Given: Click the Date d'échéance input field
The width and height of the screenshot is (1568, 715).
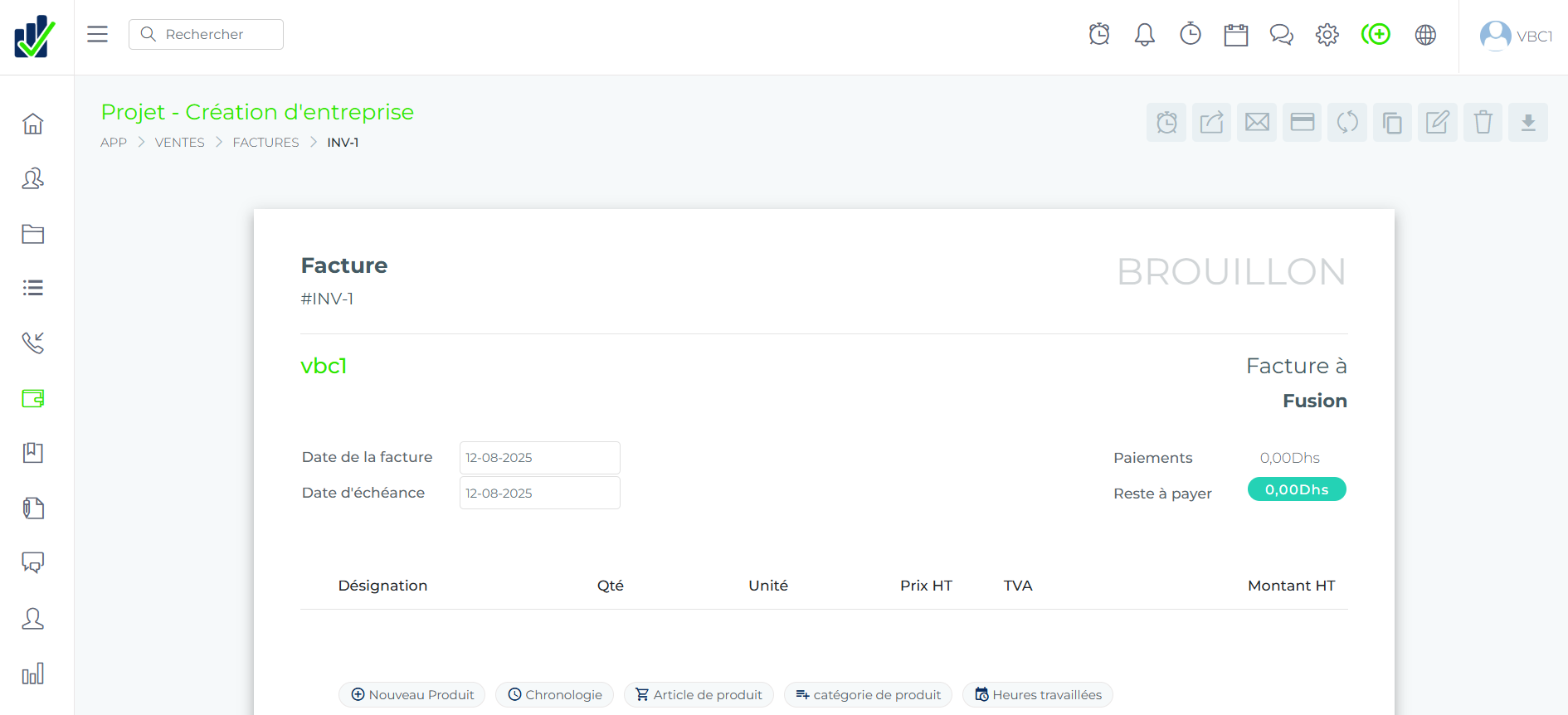Looking at the screenshot, I should (x=539, y=493).
